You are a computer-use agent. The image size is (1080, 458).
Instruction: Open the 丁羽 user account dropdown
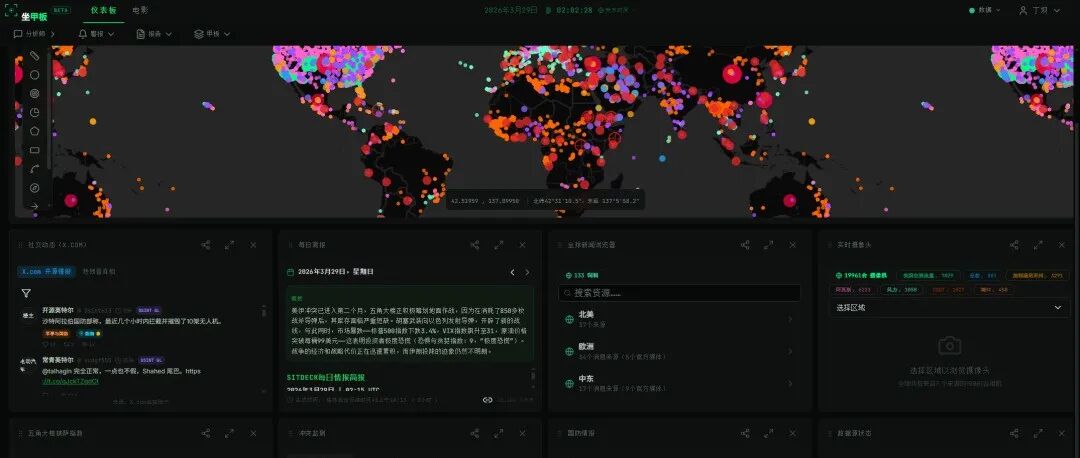1039,10
